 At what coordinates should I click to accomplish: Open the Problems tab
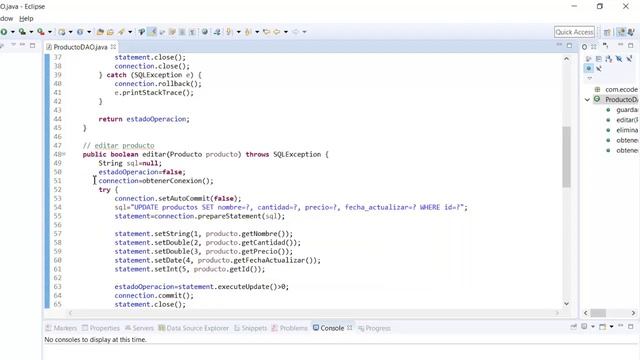[289, 328]
